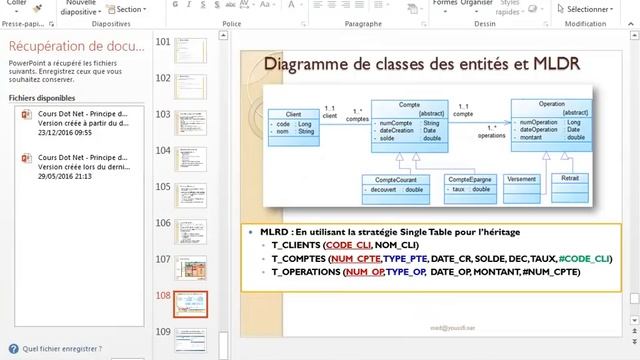Viewport: 640px width, 360px height.
Task: Toggle underline formatting
Action: click(203, 4)
